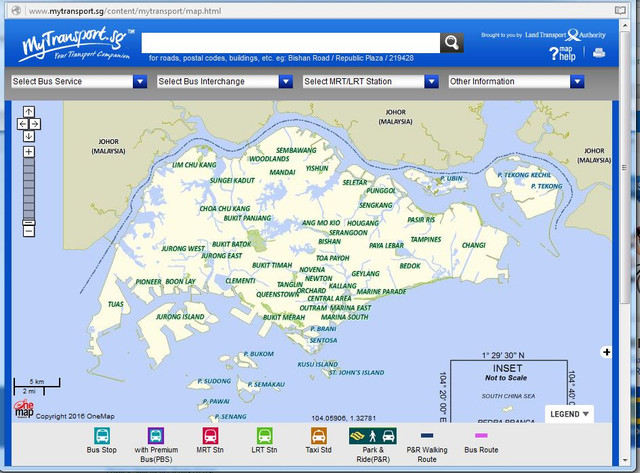Pan the map left with arrow
This screenshot has width=640, height=473.
22,124
